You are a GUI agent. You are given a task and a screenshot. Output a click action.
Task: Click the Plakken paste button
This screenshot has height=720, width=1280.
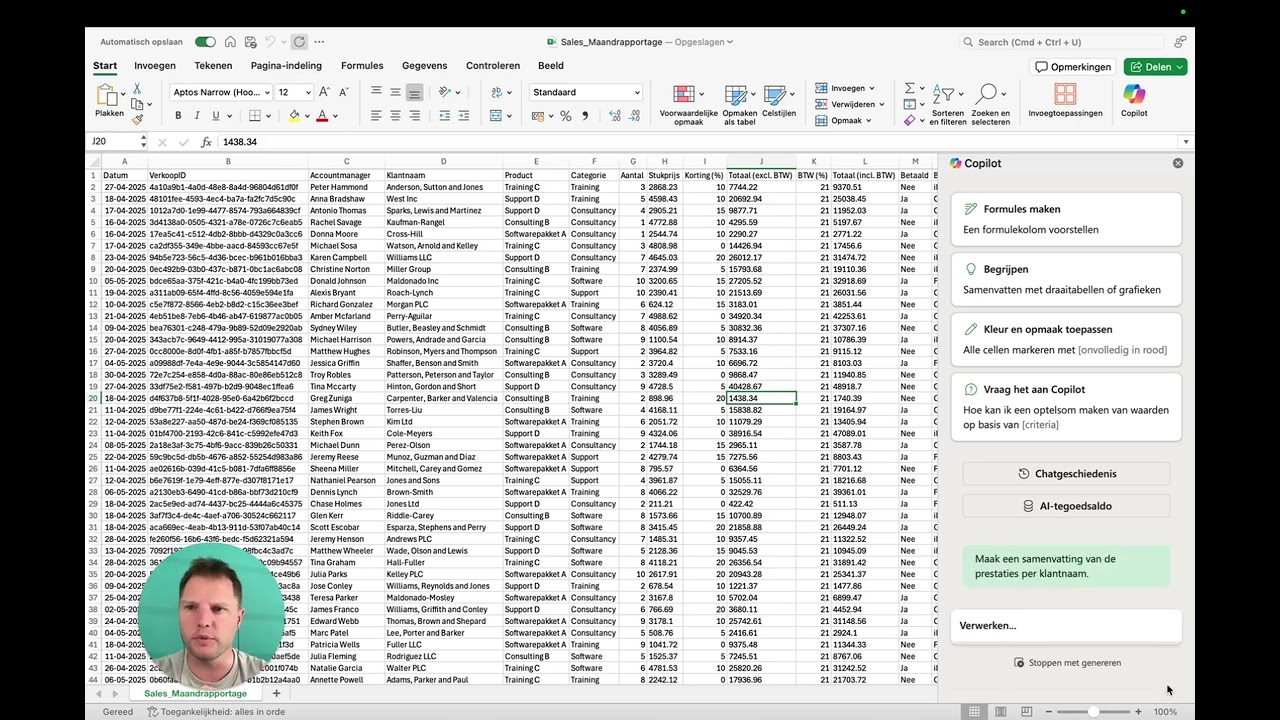[109, 102]
